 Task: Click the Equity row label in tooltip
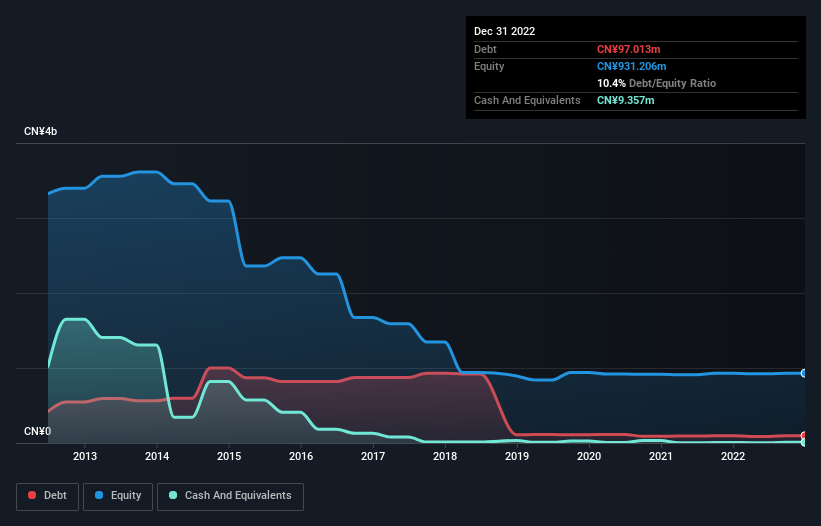click(x=489, y=66)
